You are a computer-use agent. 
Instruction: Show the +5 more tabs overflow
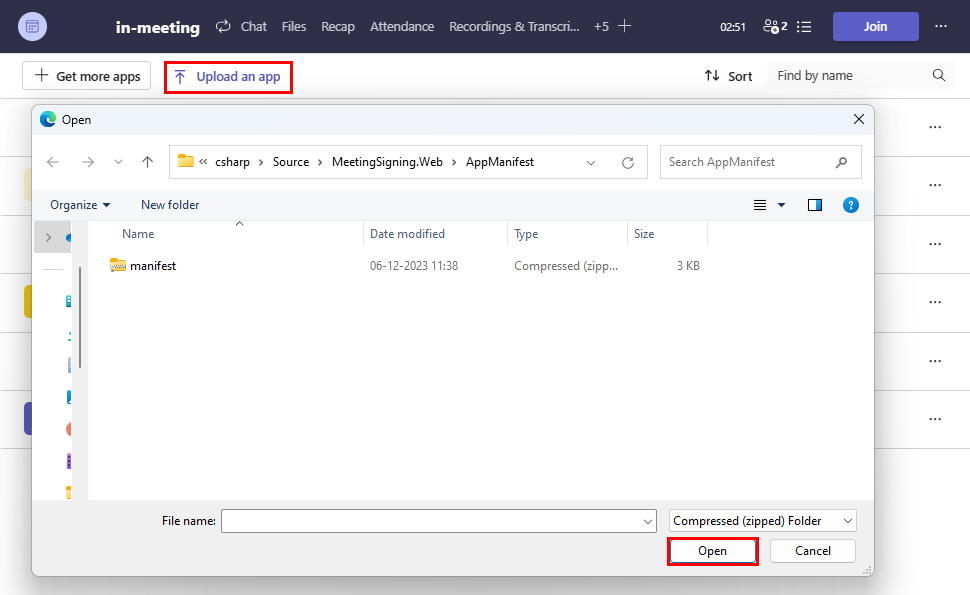[x=601, y=27]
